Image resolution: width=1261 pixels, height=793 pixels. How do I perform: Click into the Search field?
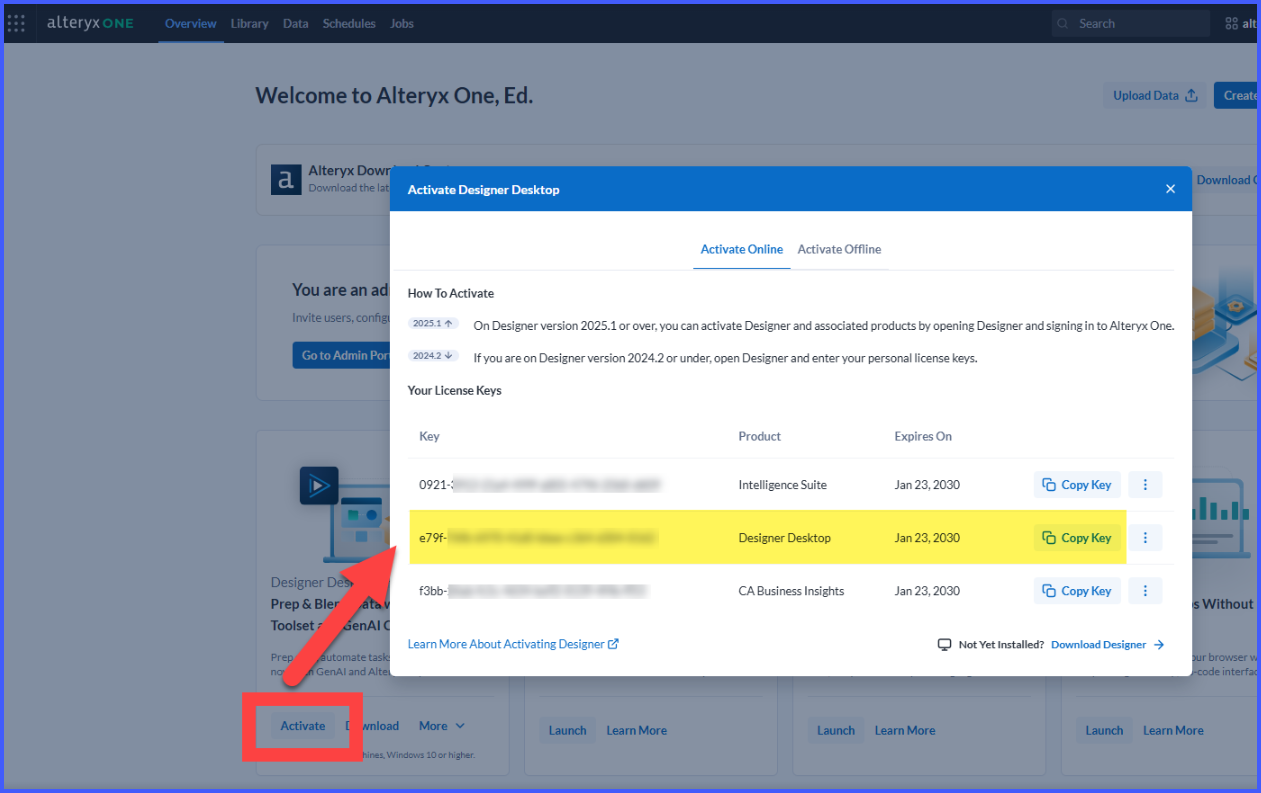click(1131, 23)
